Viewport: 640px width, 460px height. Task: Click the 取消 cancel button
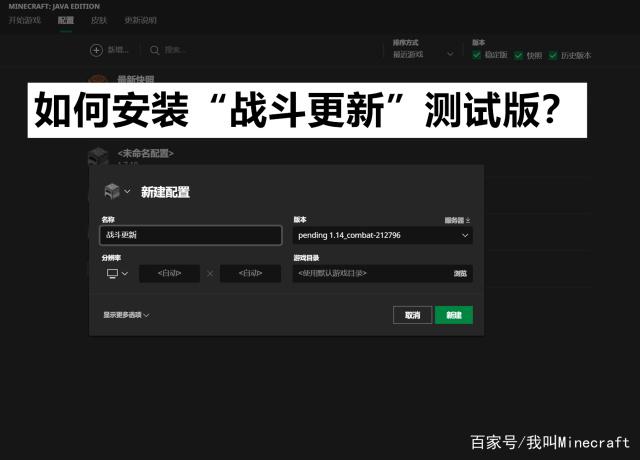412,315
